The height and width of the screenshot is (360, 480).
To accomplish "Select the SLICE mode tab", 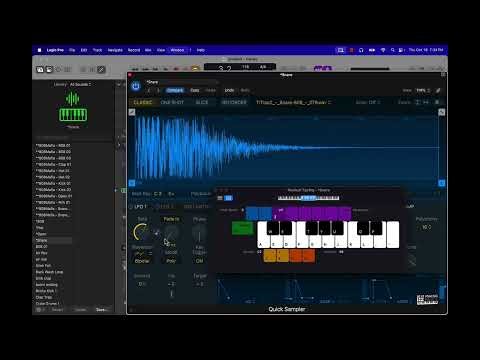I will pos(202,102).
